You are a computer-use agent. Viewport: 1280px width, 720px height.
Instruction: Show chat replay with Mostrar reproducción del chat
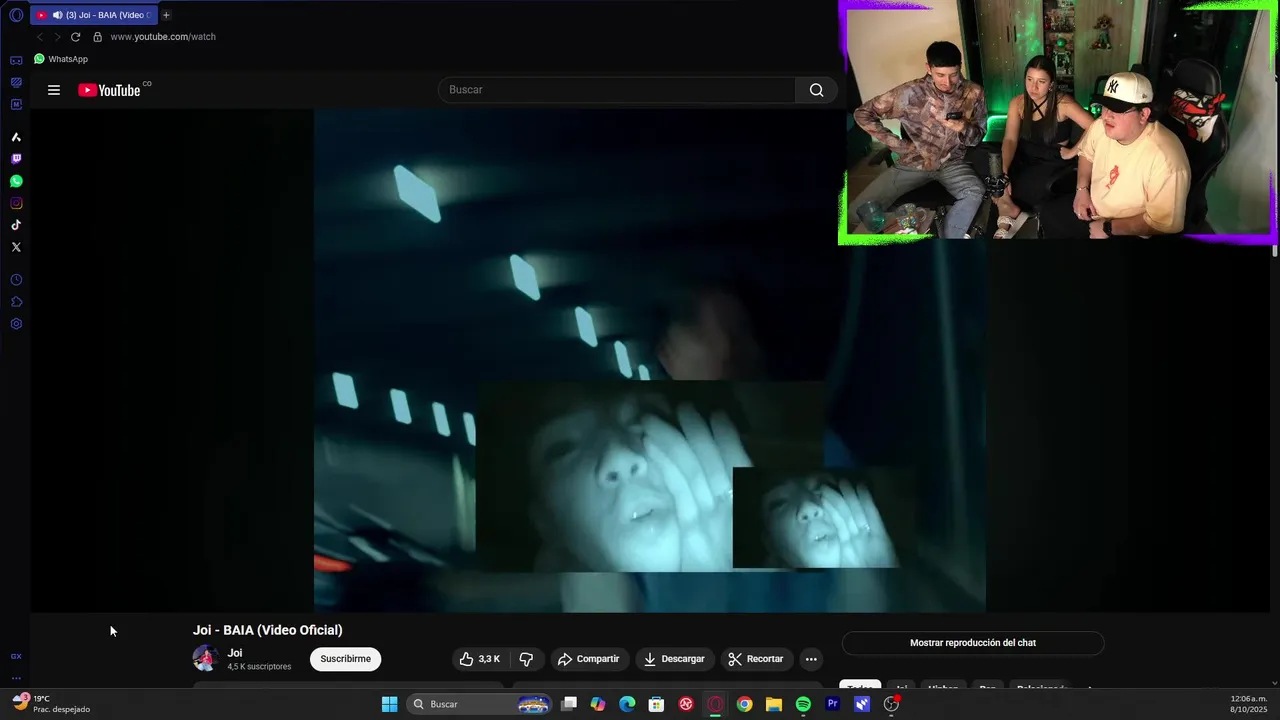click(973, 643)
